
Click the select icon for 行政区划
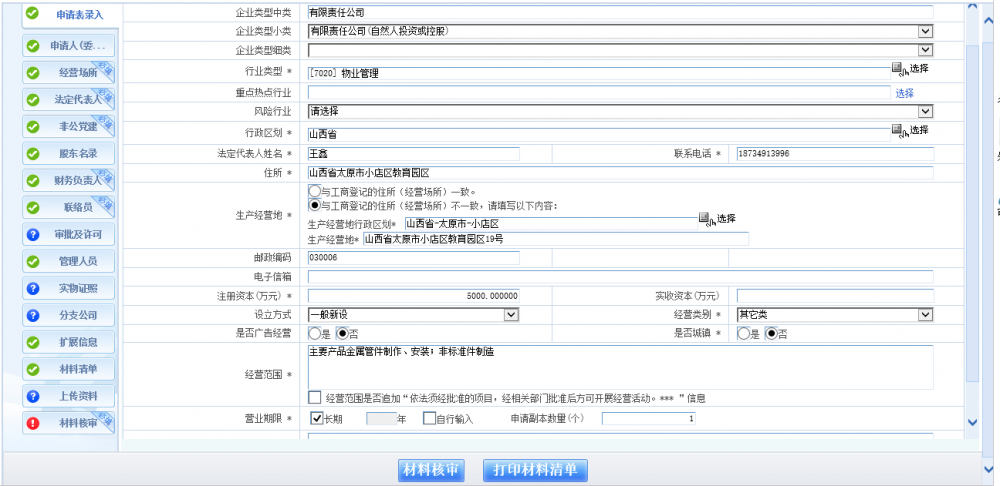click(899, 130)
